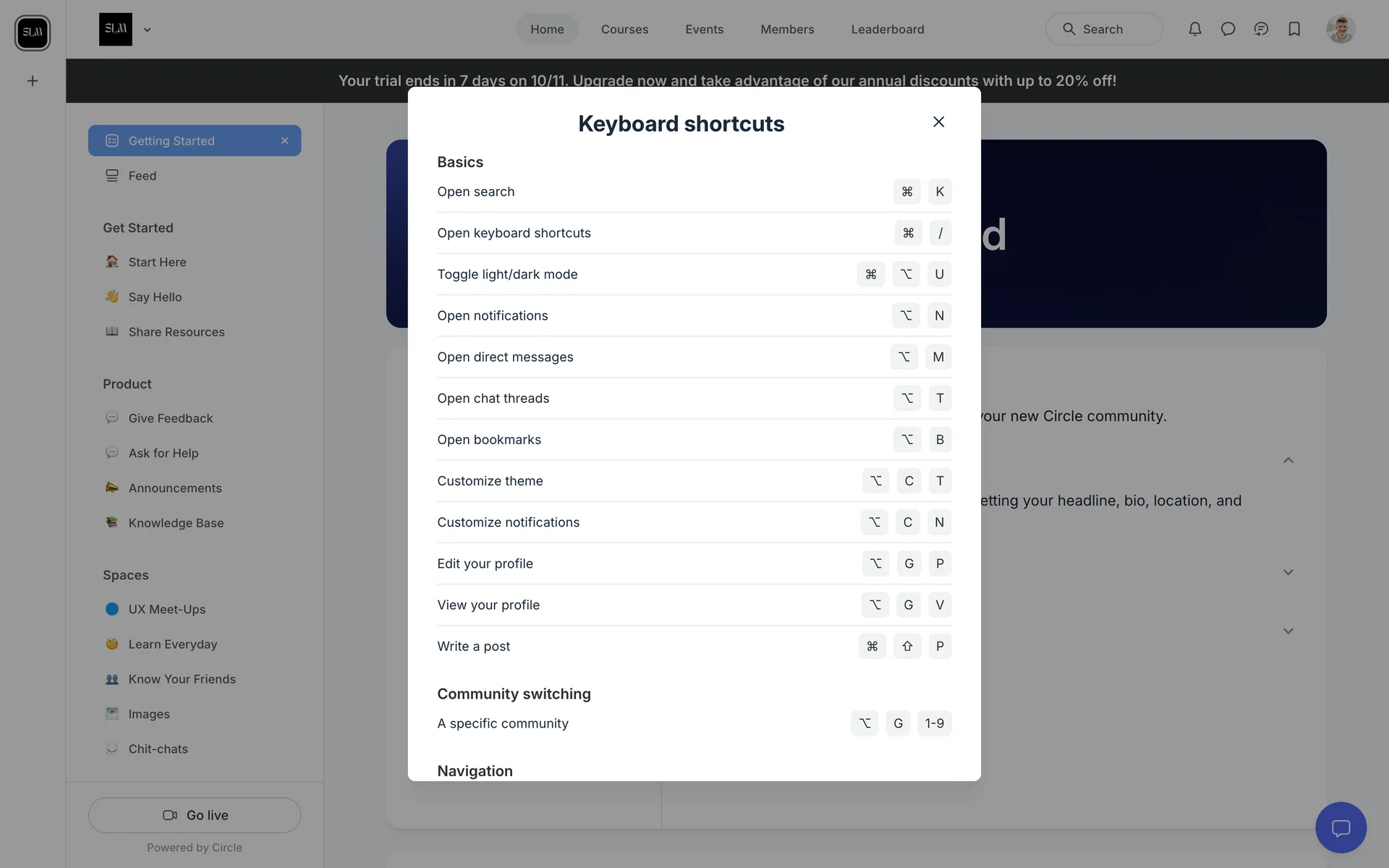The image size is (1389, 868).
Task: Go to the Leaderboard tab
Action: [x=887, y=30]
